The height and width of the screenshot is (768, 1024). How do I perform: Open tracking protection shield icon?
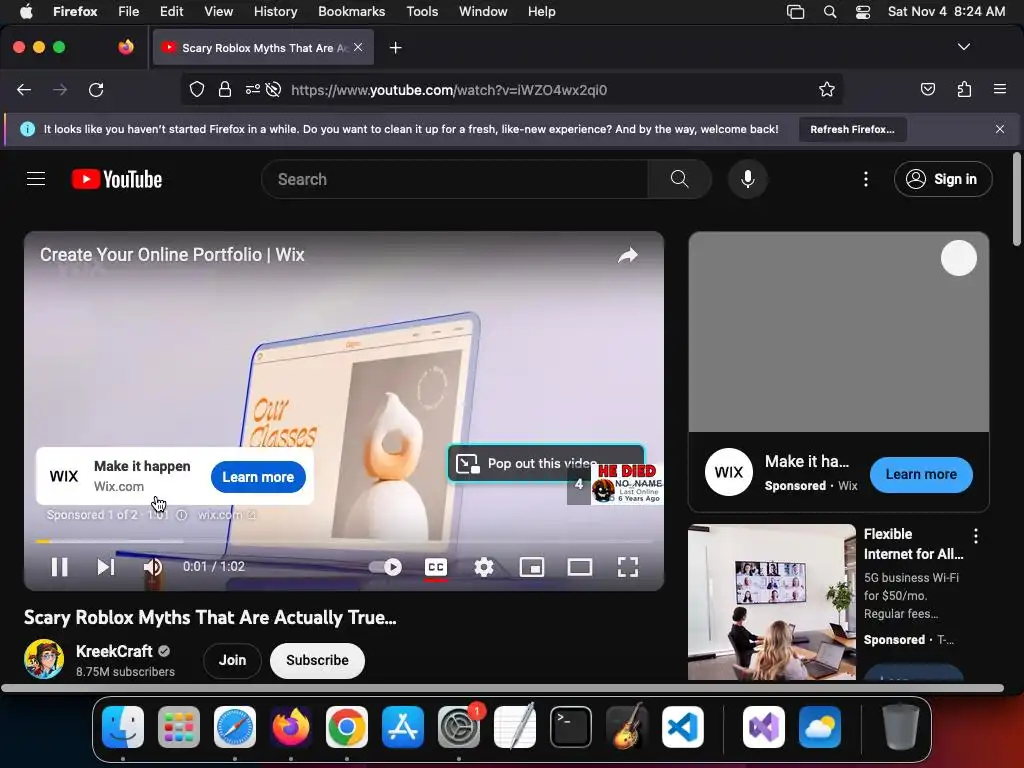click(x=197, y=89)
